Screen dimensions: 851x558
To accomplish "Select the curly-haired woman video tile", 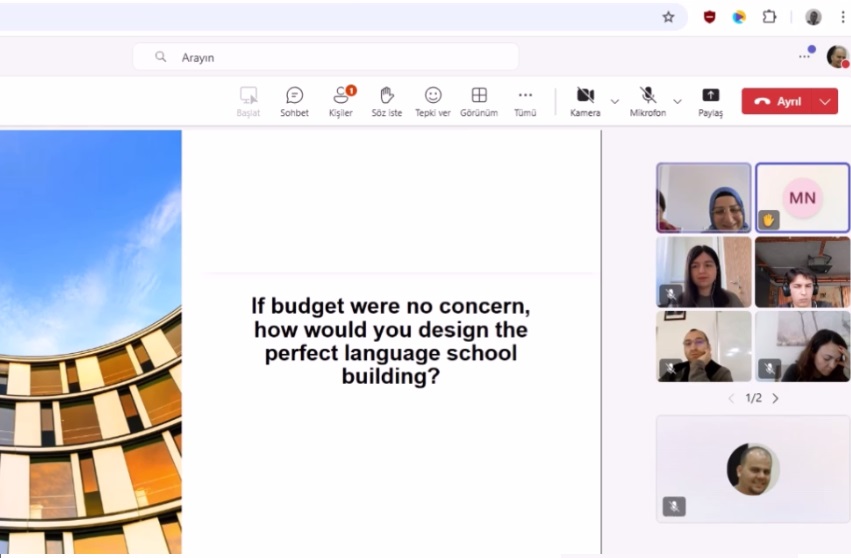I will (802, 346).
